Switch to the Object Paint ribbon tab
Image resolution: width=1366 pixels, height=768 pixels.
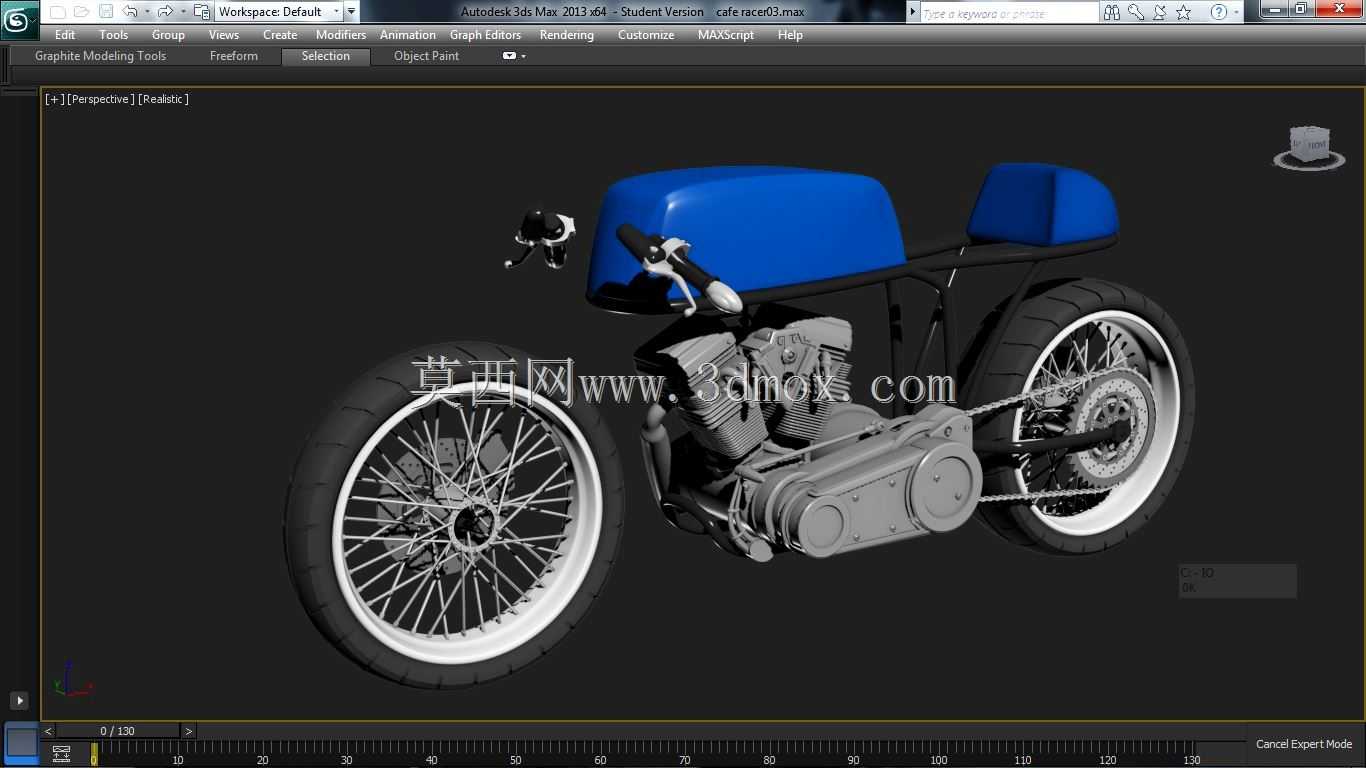(426, 56)
